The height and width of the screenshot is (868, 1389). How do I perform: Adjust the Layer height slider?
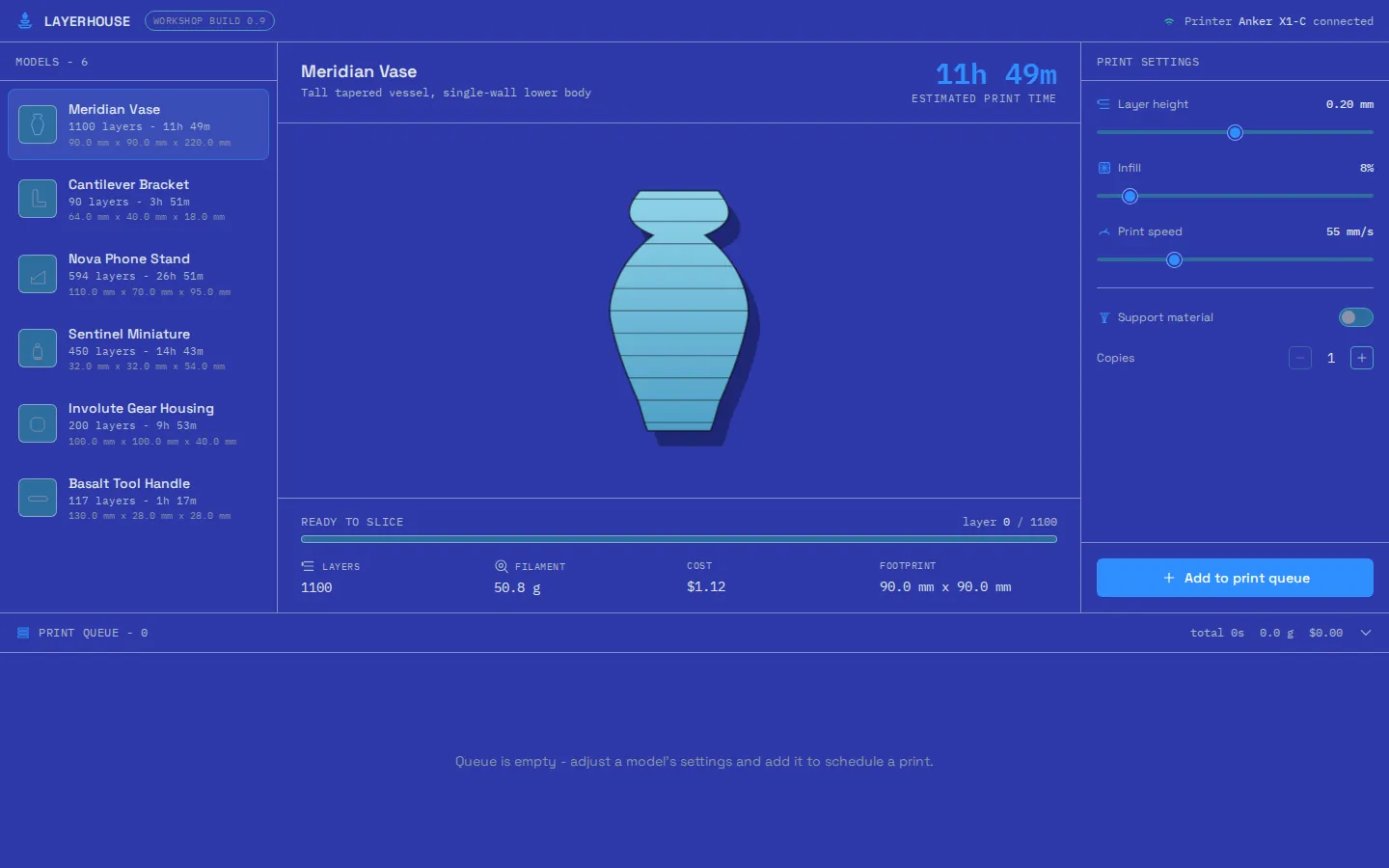(x=1235, y=132)
